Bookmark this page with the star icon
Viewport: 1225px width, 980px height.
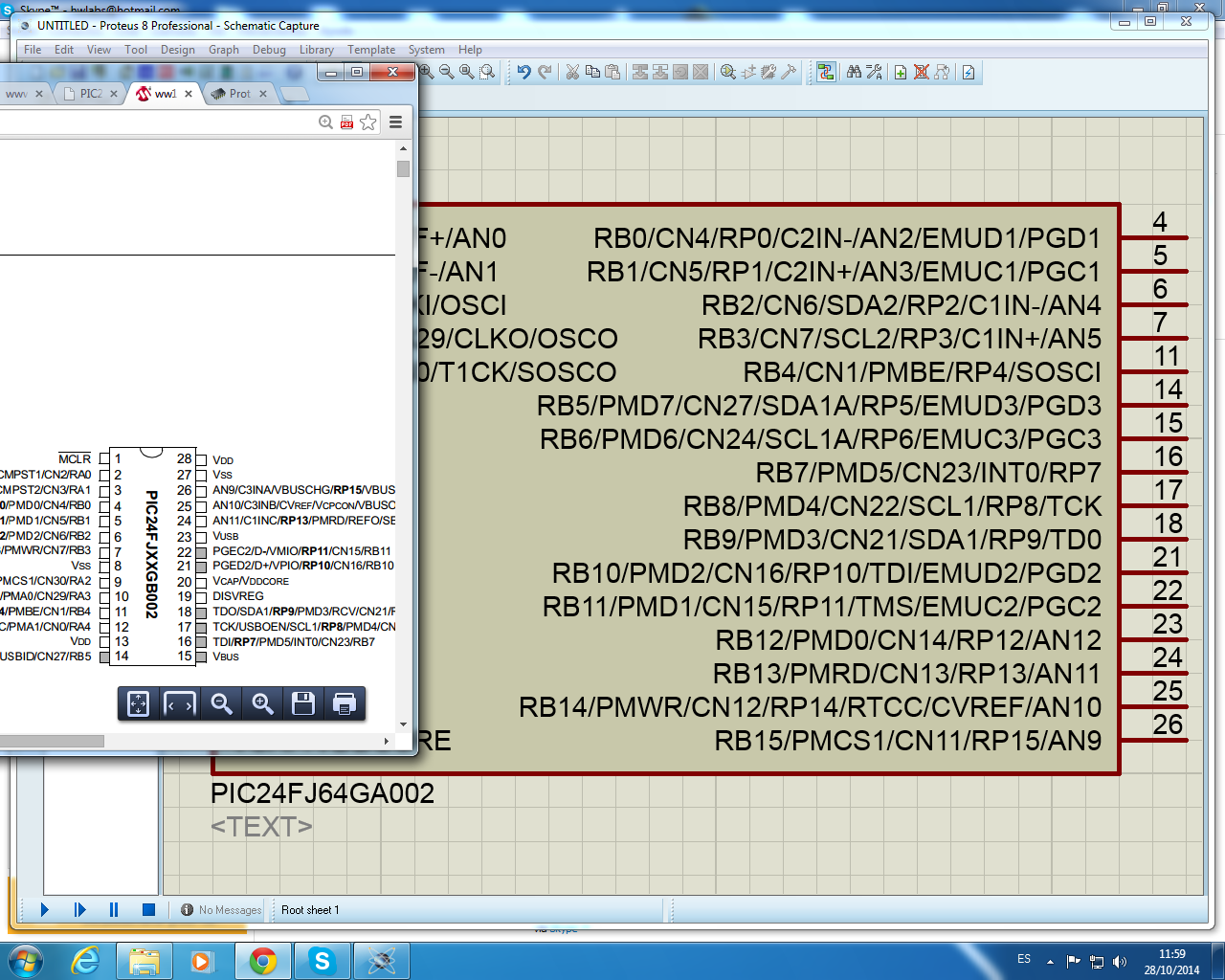click(368, 122)
